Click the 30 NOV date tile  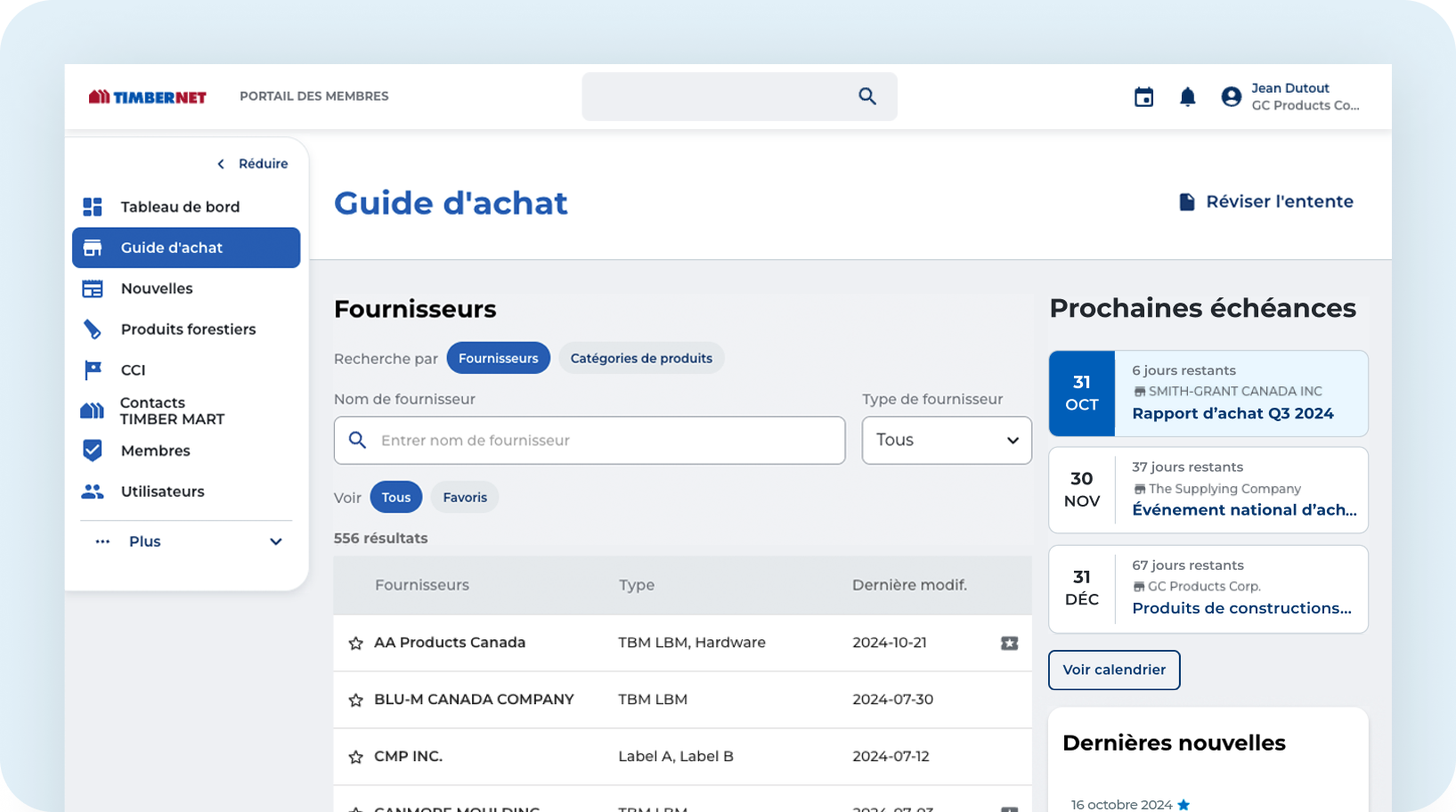coord(1082,490)
